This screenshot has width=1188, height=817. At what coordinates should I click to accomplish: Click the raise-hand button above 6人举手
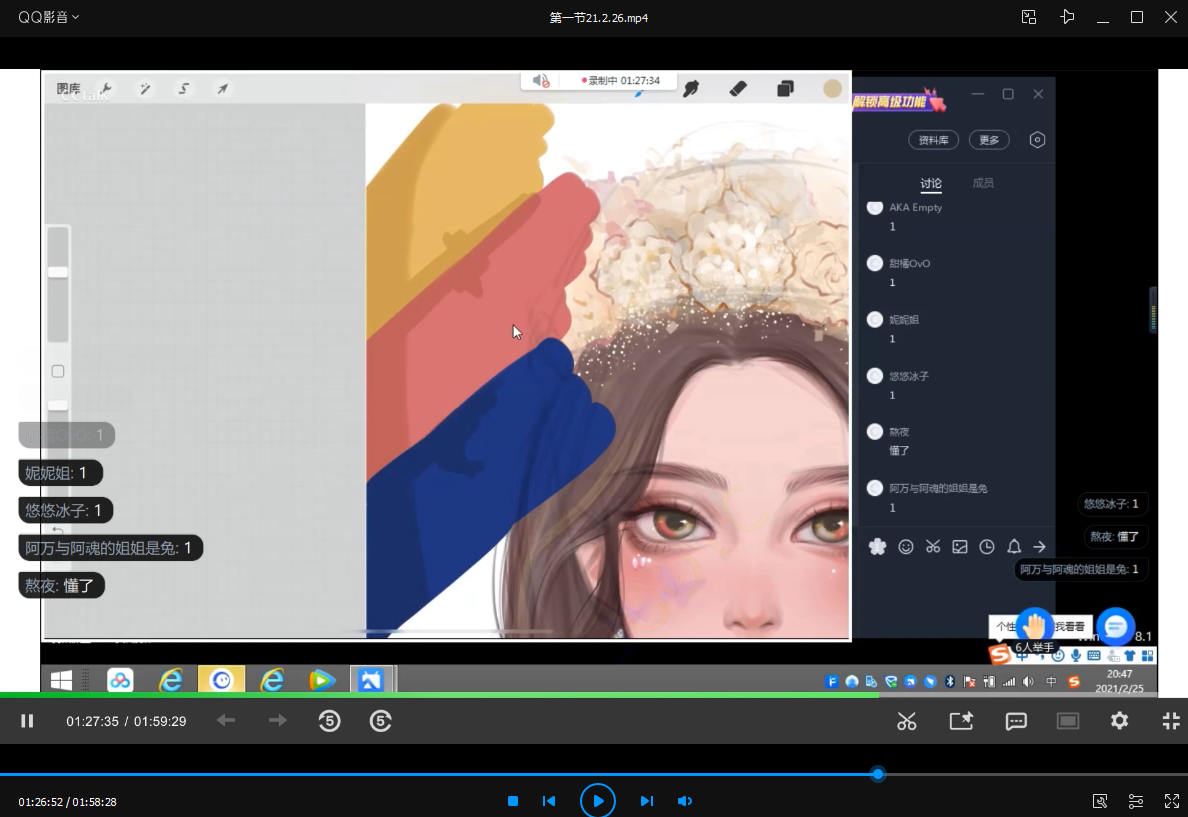tap(1034, 626)
